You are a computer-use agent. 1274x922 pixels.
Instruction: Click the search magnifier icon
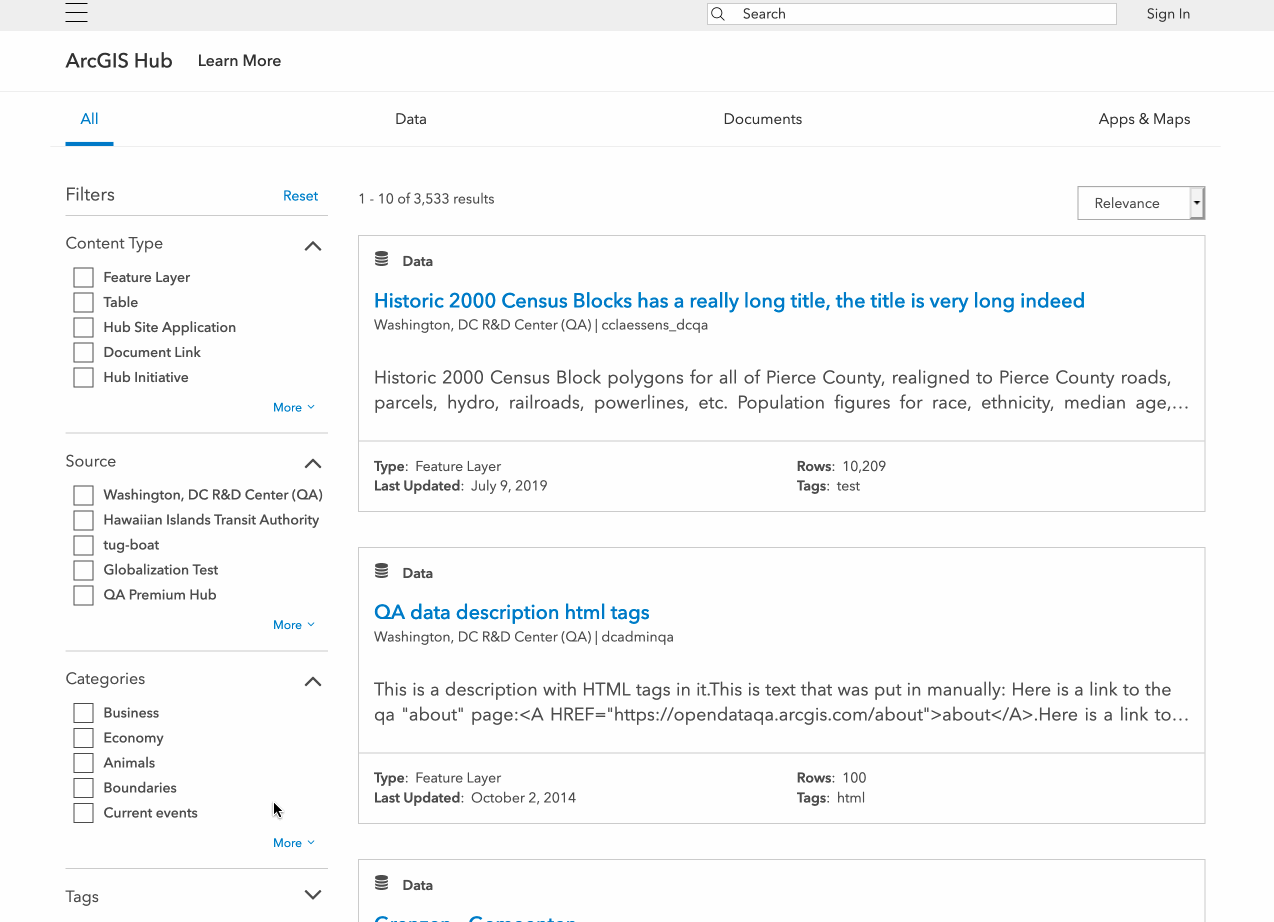click(717, 14)
